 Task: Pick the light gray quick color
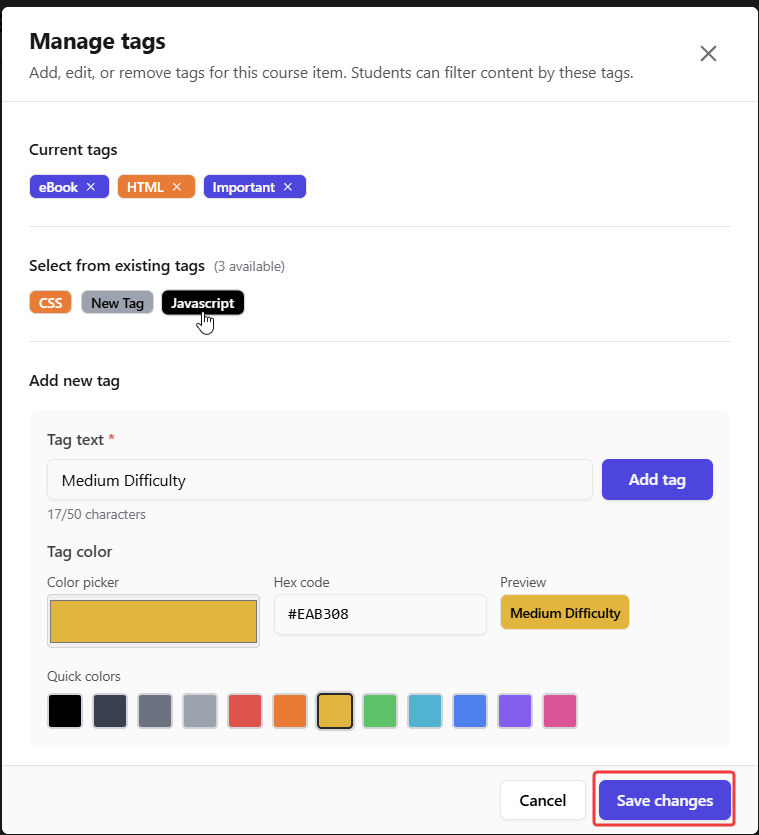[200, 711]
